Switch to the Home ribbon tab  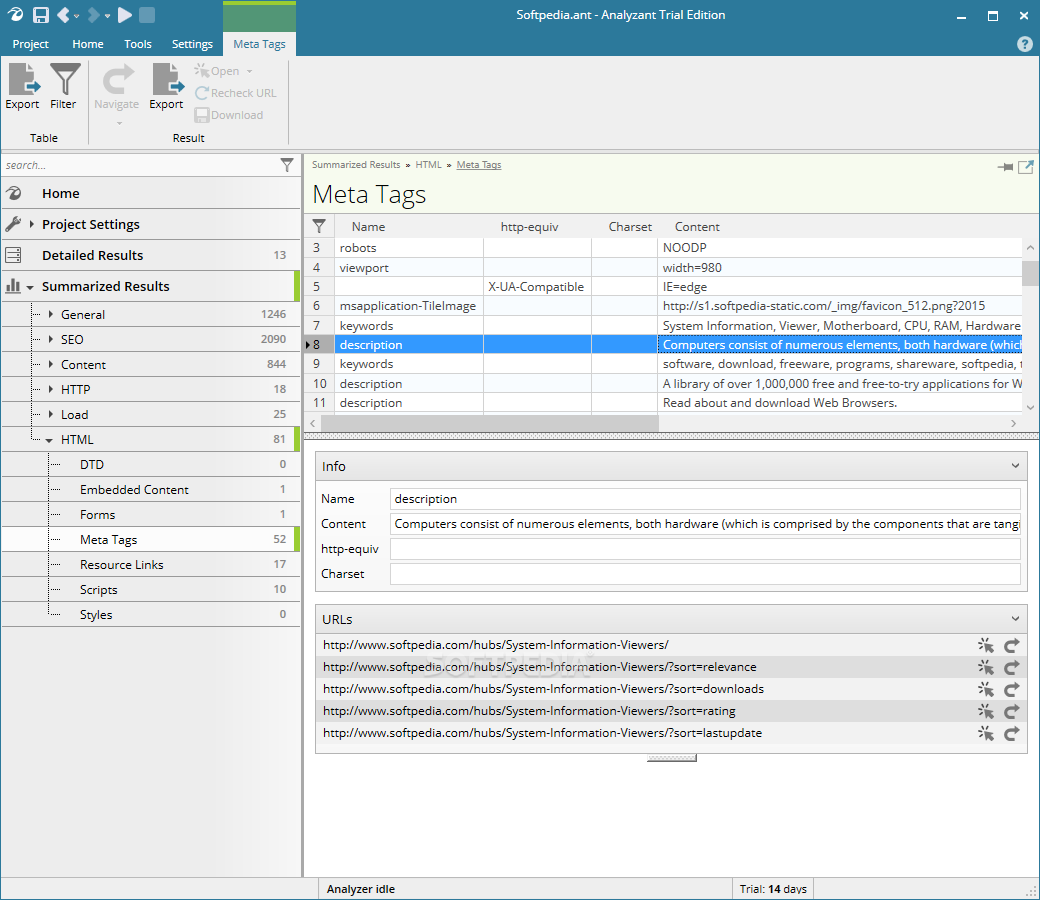tap(88, 44)
